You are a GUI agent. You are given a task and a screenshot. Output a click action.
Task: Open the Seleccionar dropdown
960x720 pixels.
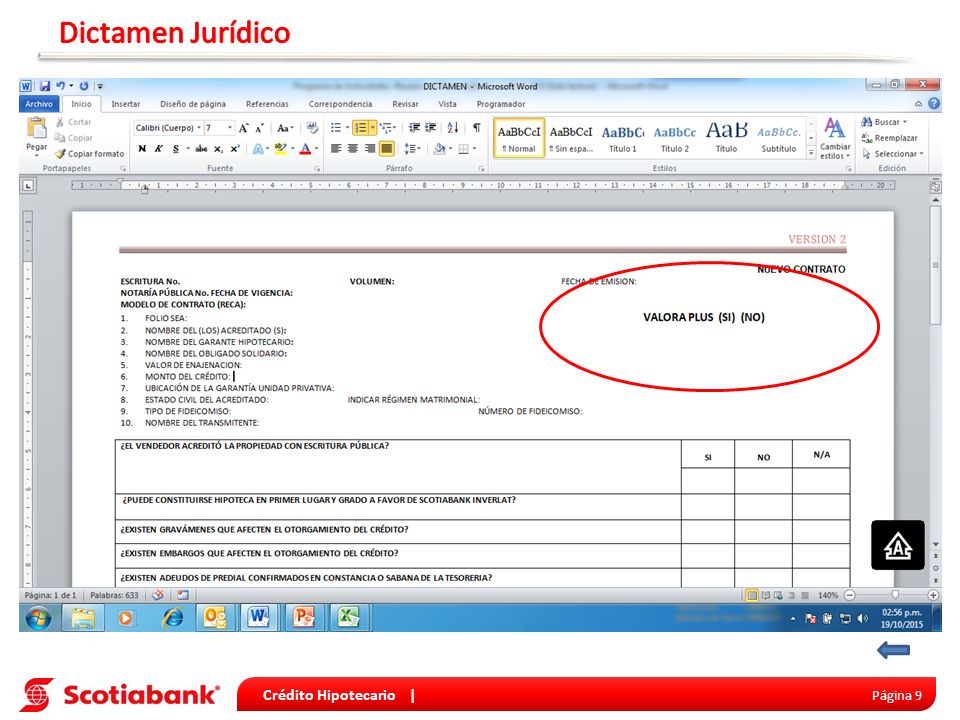click(x=893, y=154)
